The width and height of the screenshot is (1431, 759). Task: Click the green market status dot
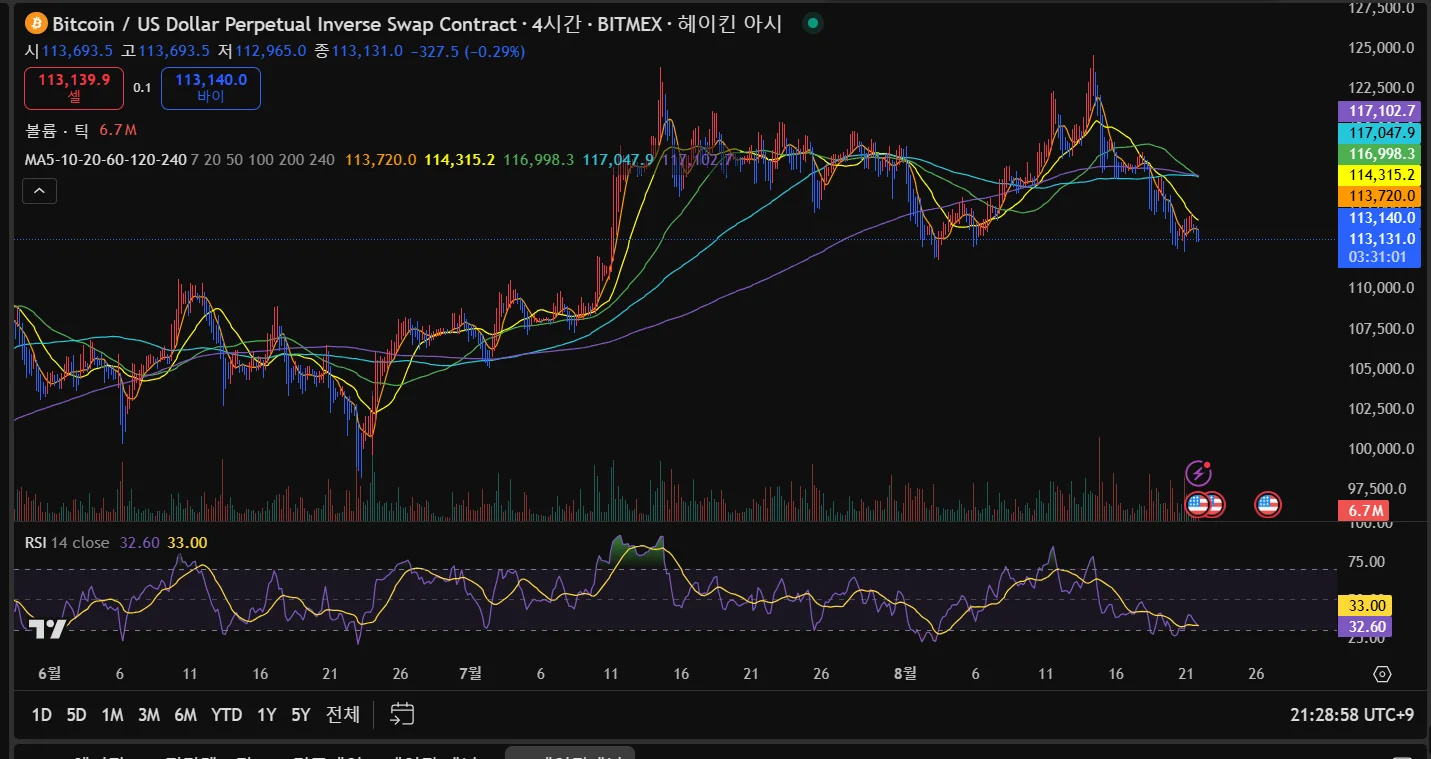(x=813, y=23)
